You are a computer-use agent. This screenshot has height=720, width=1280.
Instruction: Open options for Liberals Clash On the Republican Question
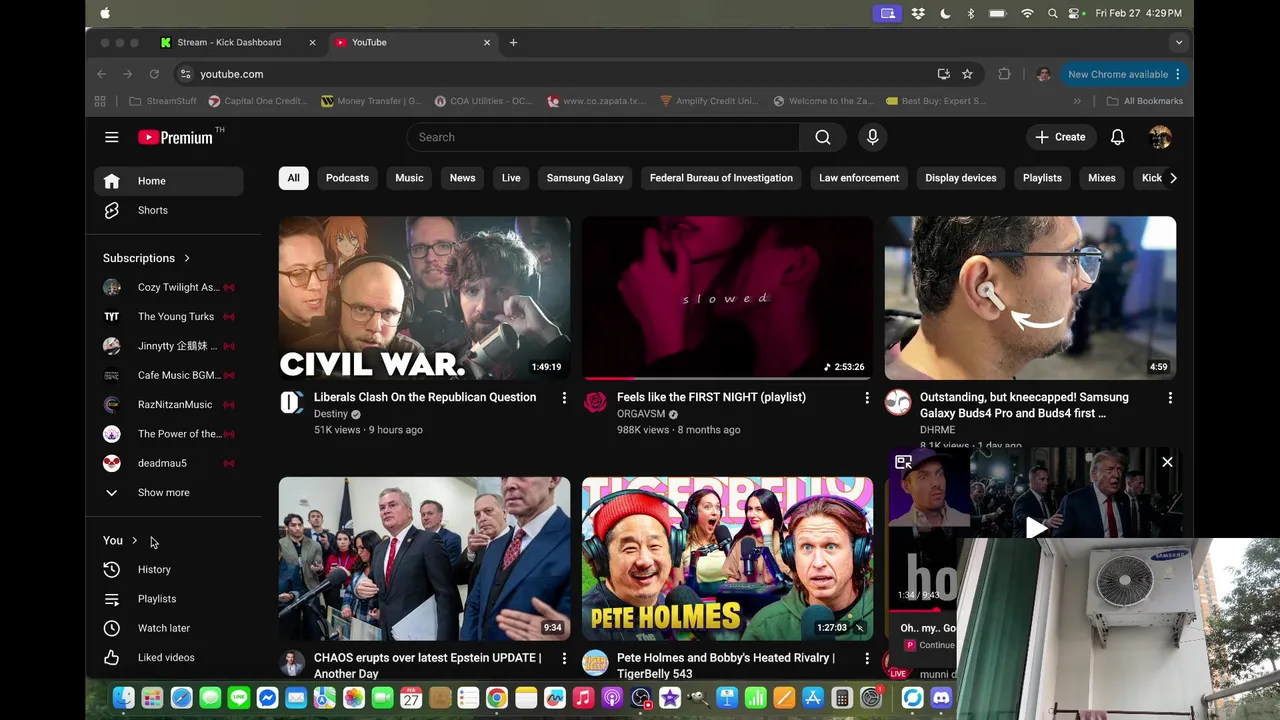click(564, 398)
